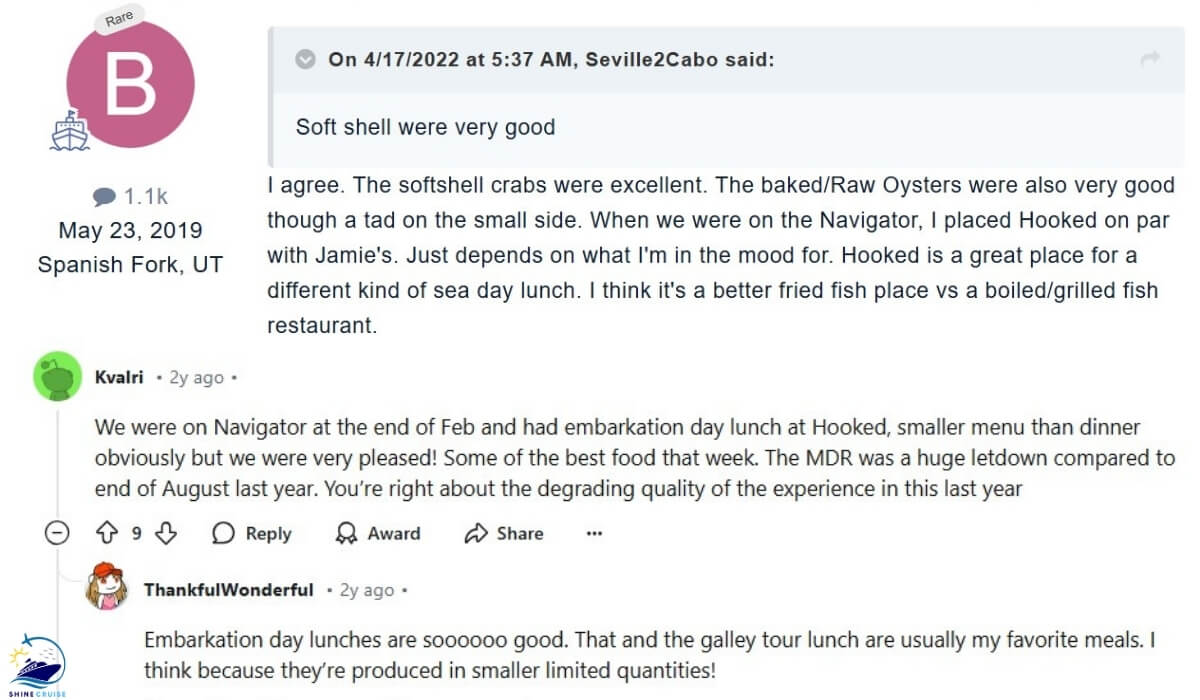The image size is (1200, 700).
Task: Open ThankfulWonderful's user profile link
Action: 229,590
